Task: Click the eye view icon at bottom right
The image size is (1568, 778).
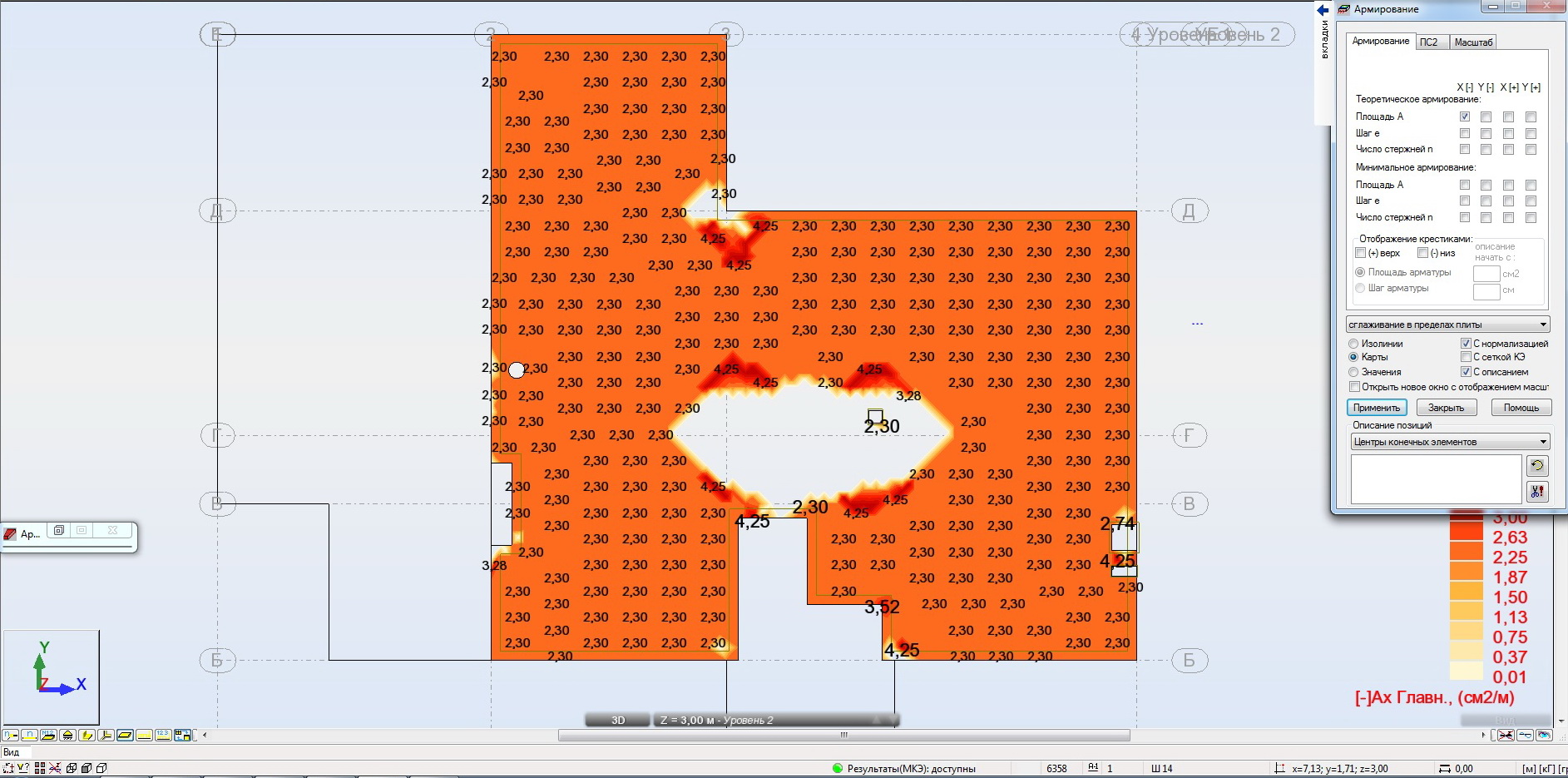Action: (1544, 735)
